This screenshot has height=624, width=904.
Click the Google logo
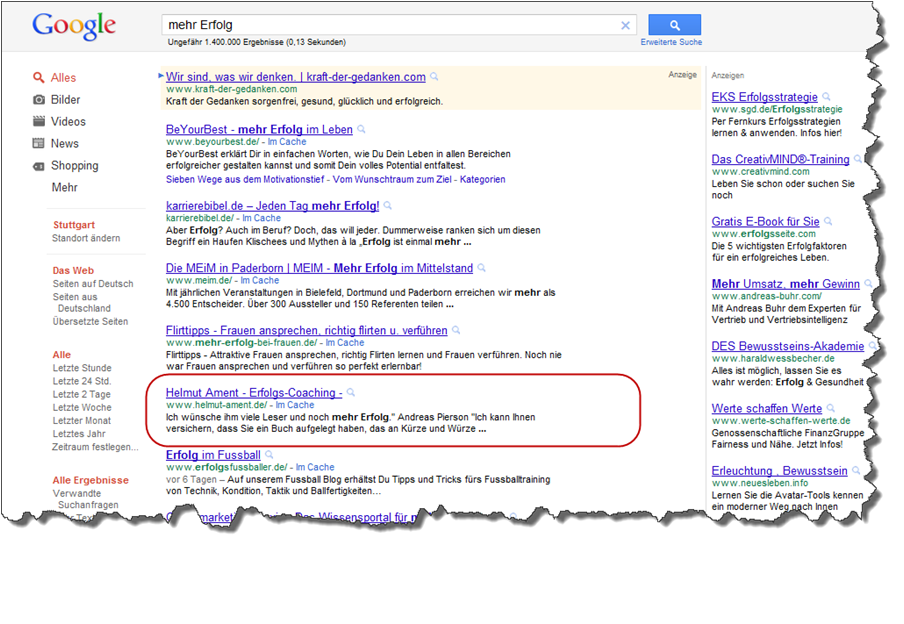74,26
